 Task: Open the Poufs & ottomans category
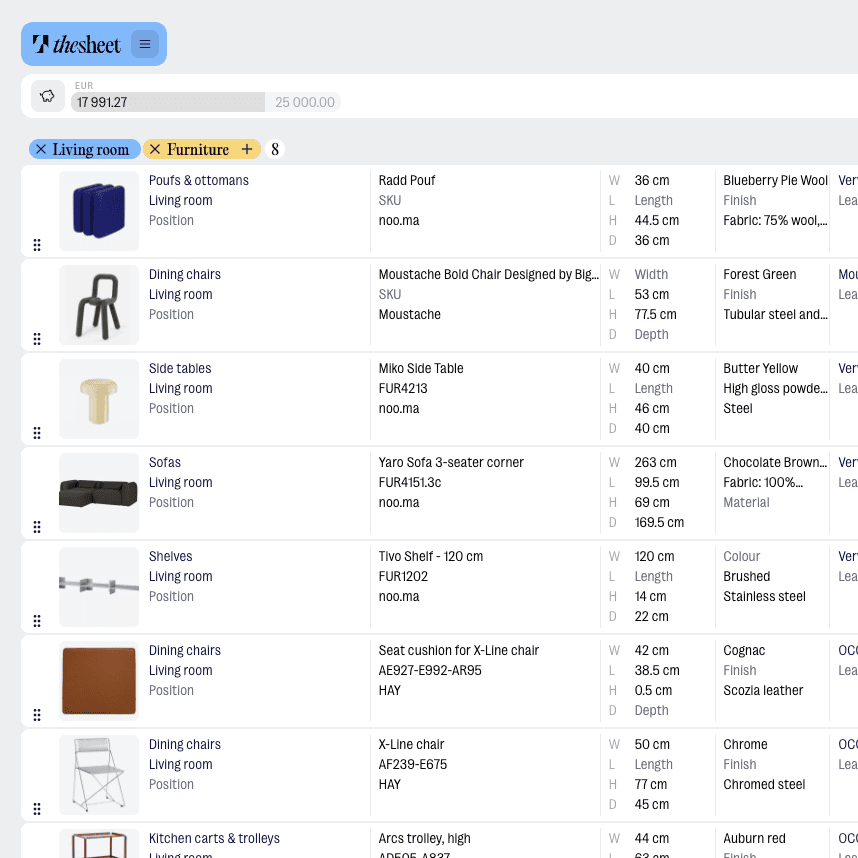pos(199,181)
